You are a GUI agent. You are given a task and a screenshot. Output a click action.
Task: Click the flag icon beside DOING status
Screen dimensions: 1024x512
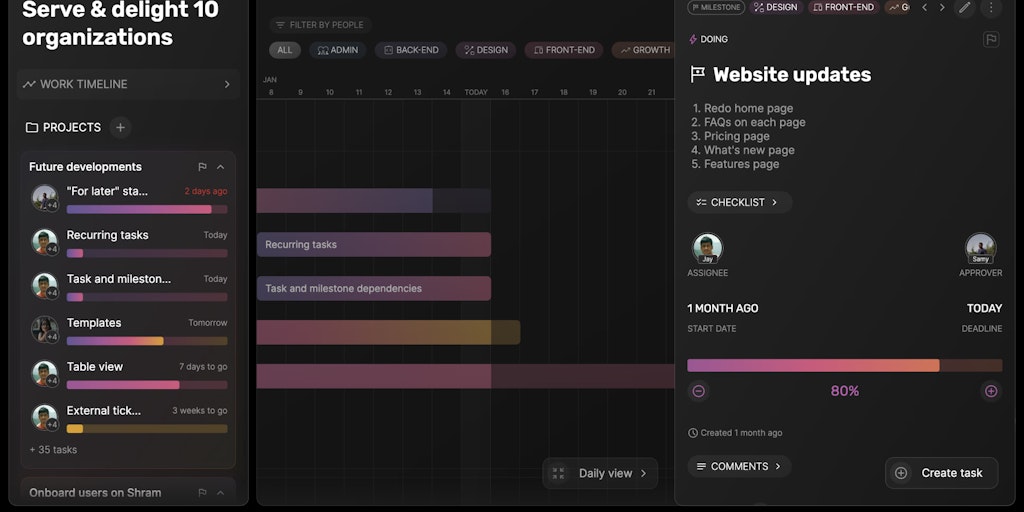pos(991,39)
